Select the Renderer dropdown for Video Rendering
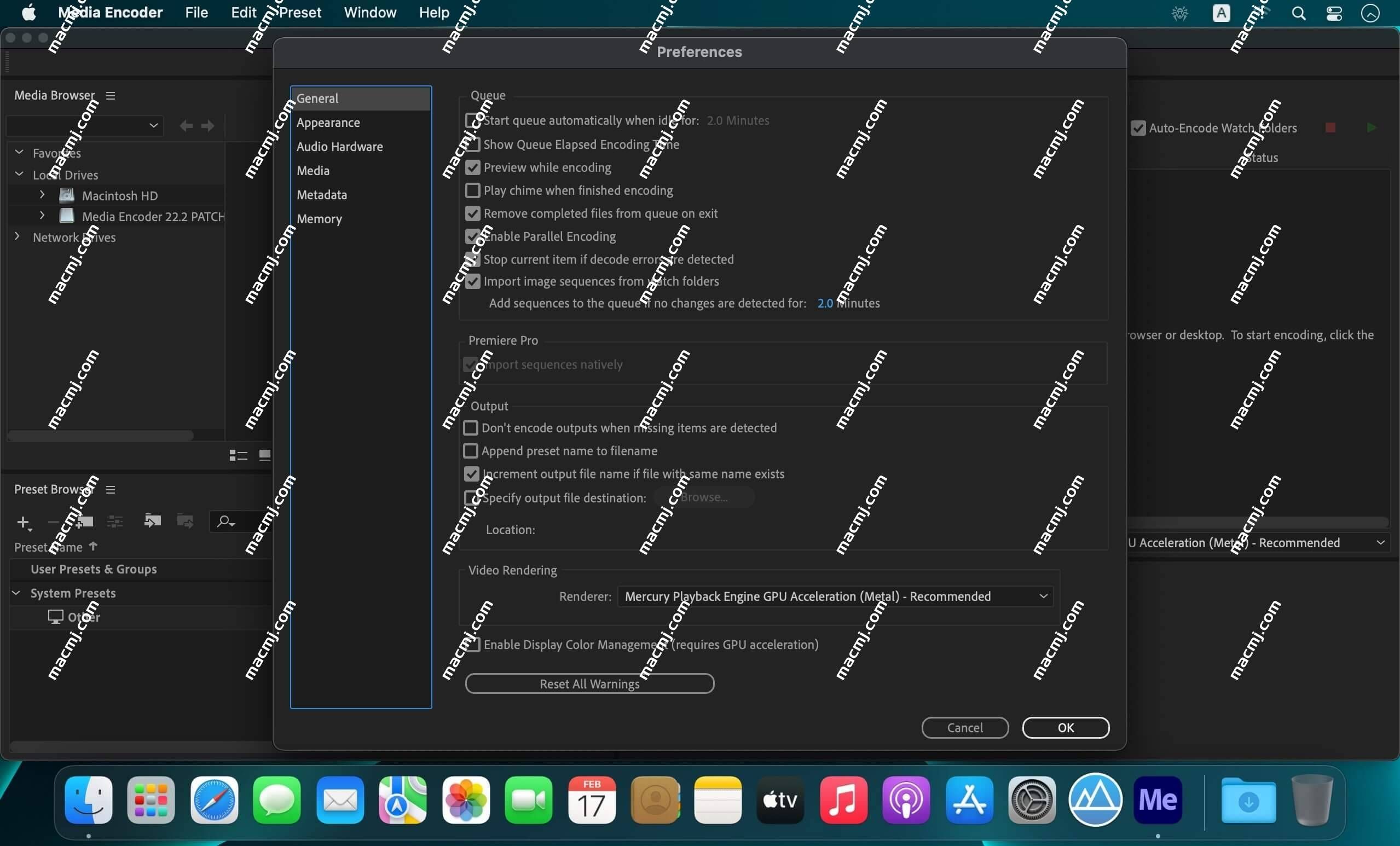 (834, 596)
